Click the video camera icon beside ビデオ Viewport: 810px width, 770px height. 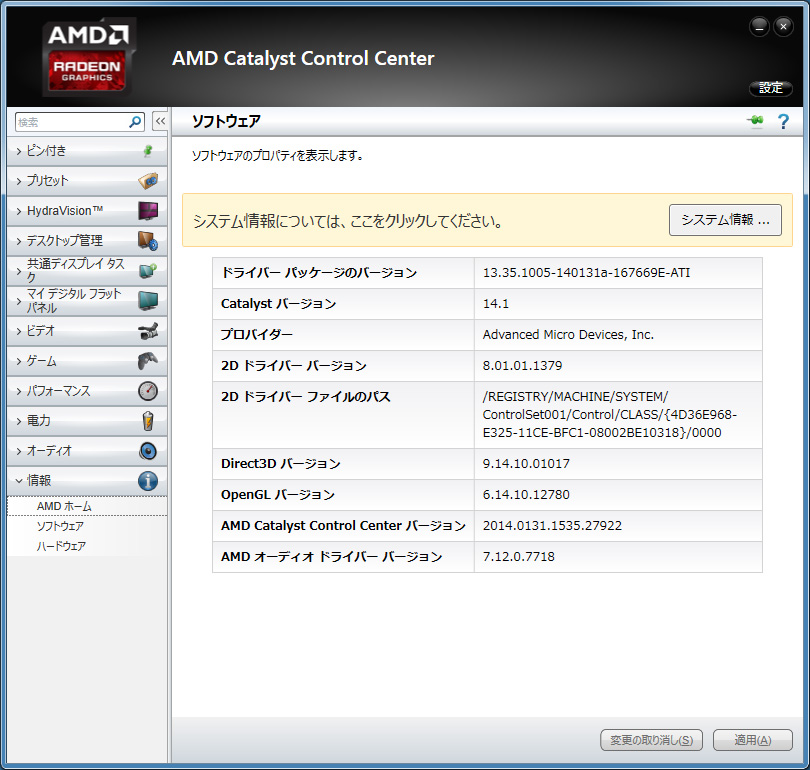click(147, 331)
